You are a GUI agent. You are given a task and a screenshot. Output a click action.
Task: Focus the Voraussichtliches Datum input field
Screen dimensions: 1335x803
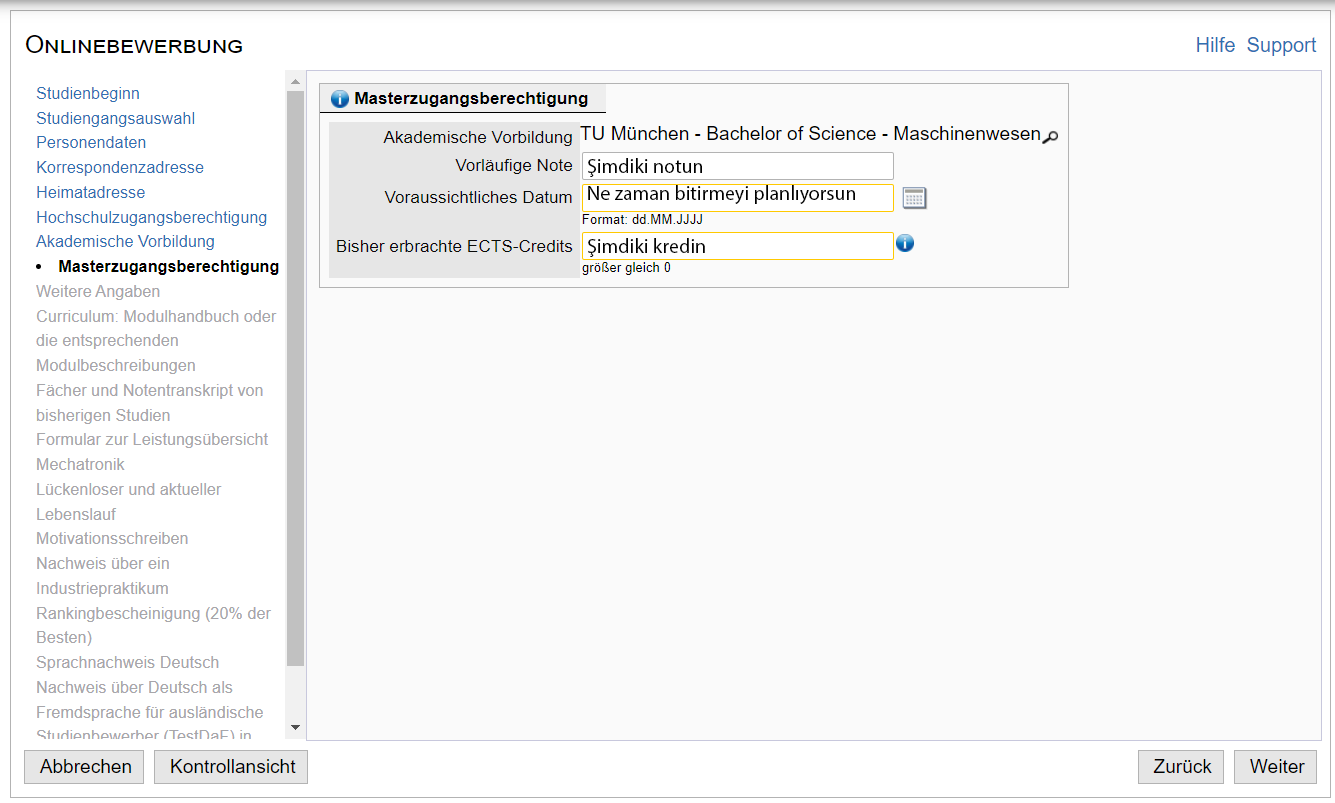point(737,197)
